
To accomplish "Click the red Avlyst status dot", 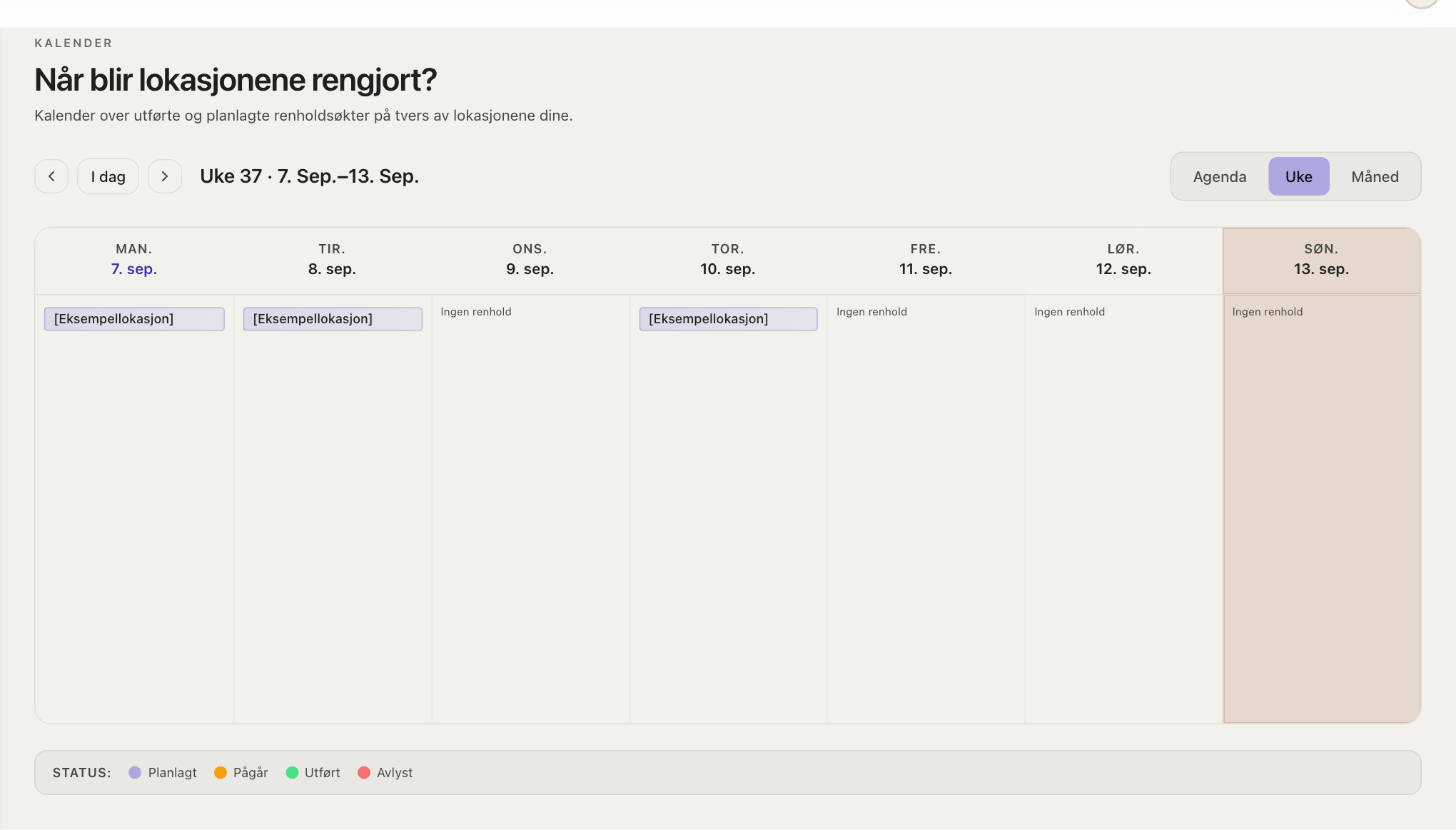I will 364,773.
